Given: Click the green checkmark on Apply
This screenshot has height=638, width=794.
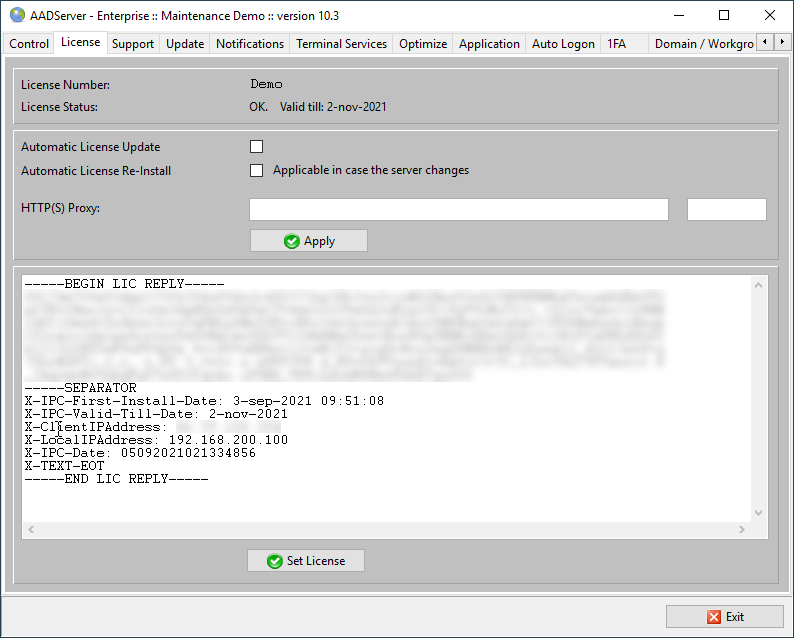Looking at the screenshot, I should click(x=291, y=241).
